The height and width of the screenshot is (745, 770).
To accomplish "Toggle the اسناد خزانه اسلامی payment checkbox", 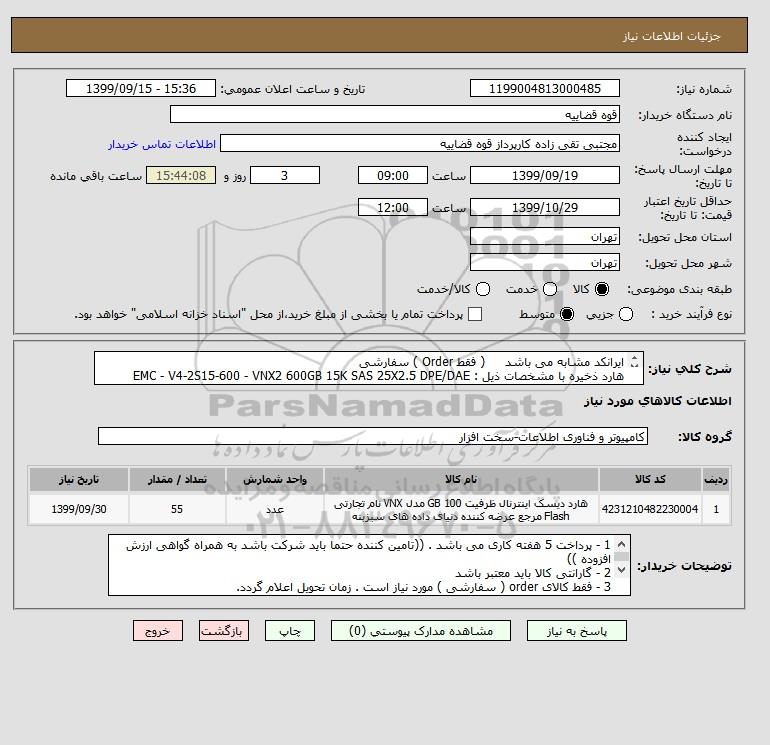I will [475, 314].
